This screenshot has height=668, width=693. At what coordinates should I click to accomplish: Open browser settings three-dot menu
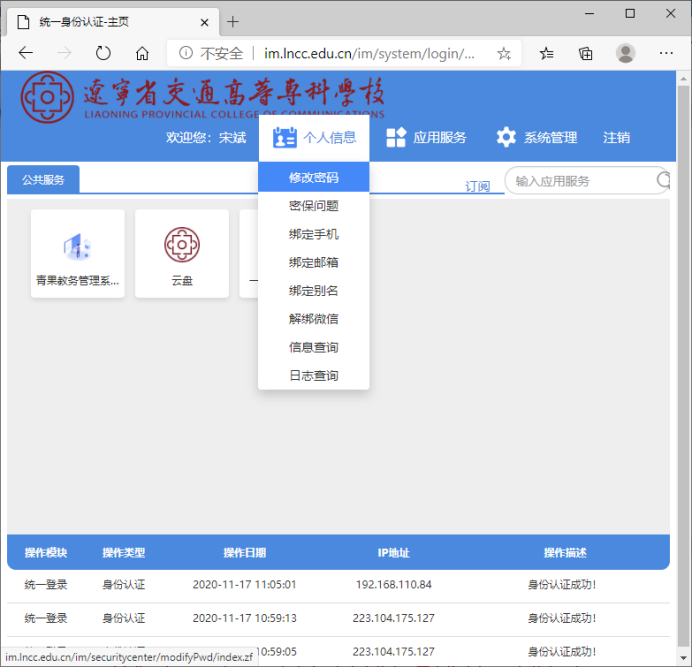pos(668,53)
